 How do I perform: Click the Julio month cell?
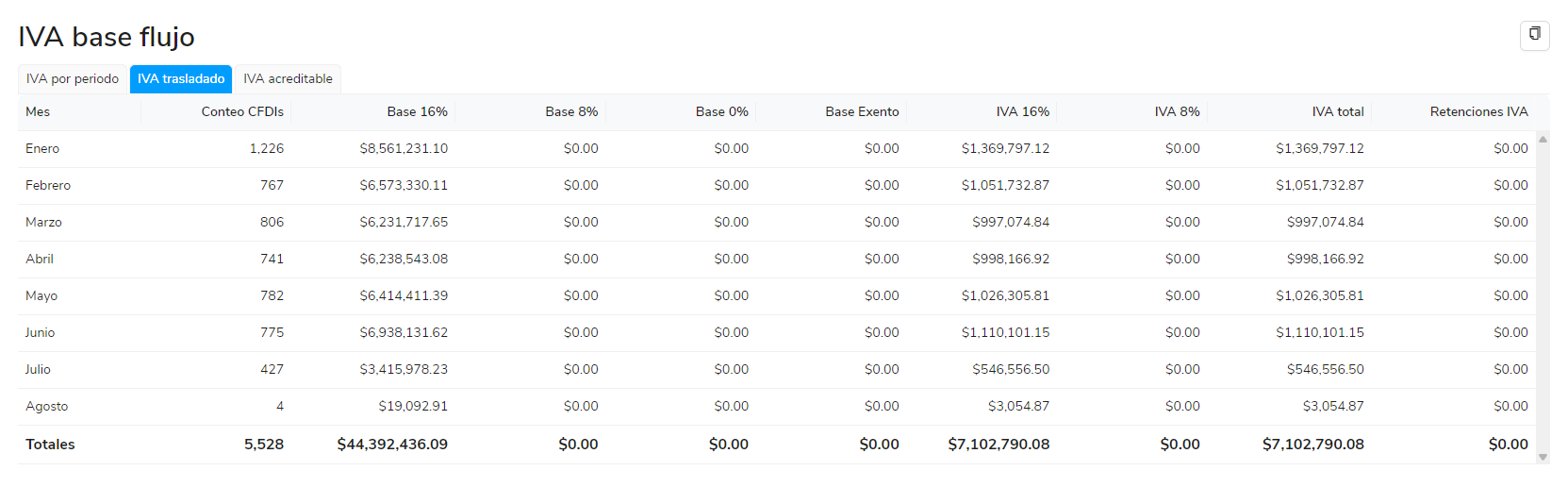coord(39,370)
